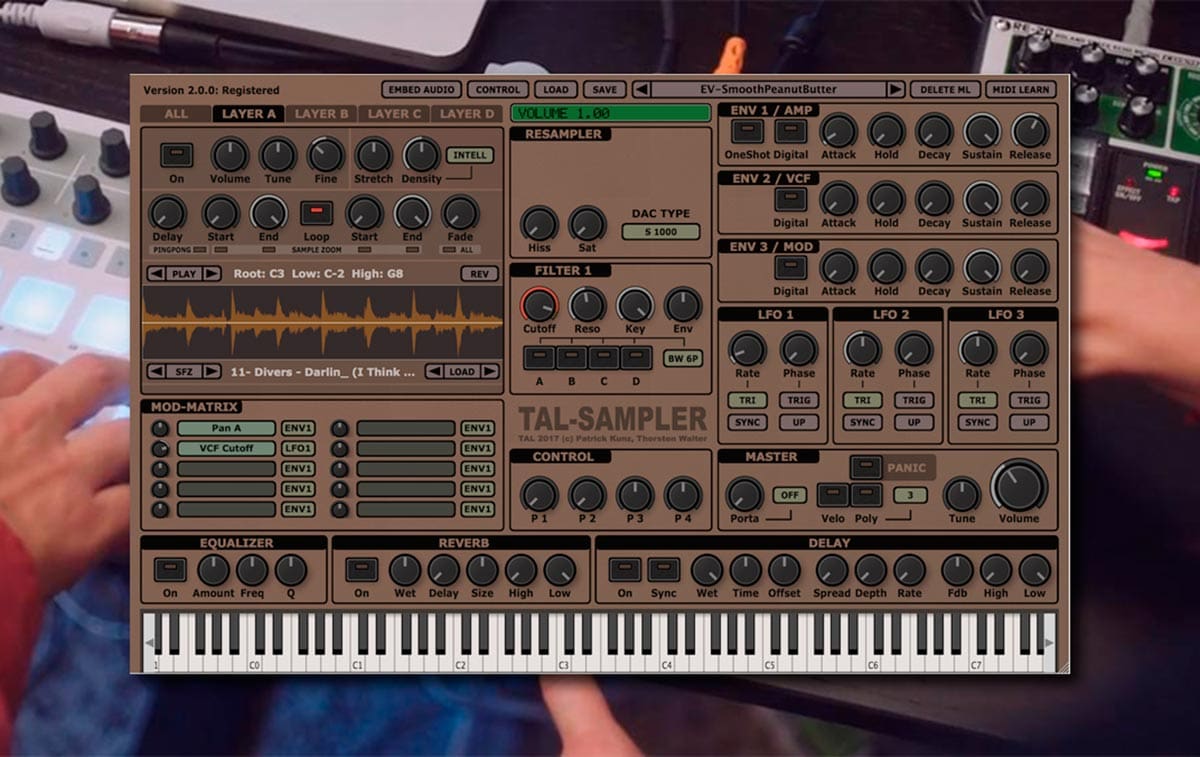The image size is (1200, 757).
Task: Click the right arrow beside PLAY
Action: pyautogui.click(x=212, y=273)
